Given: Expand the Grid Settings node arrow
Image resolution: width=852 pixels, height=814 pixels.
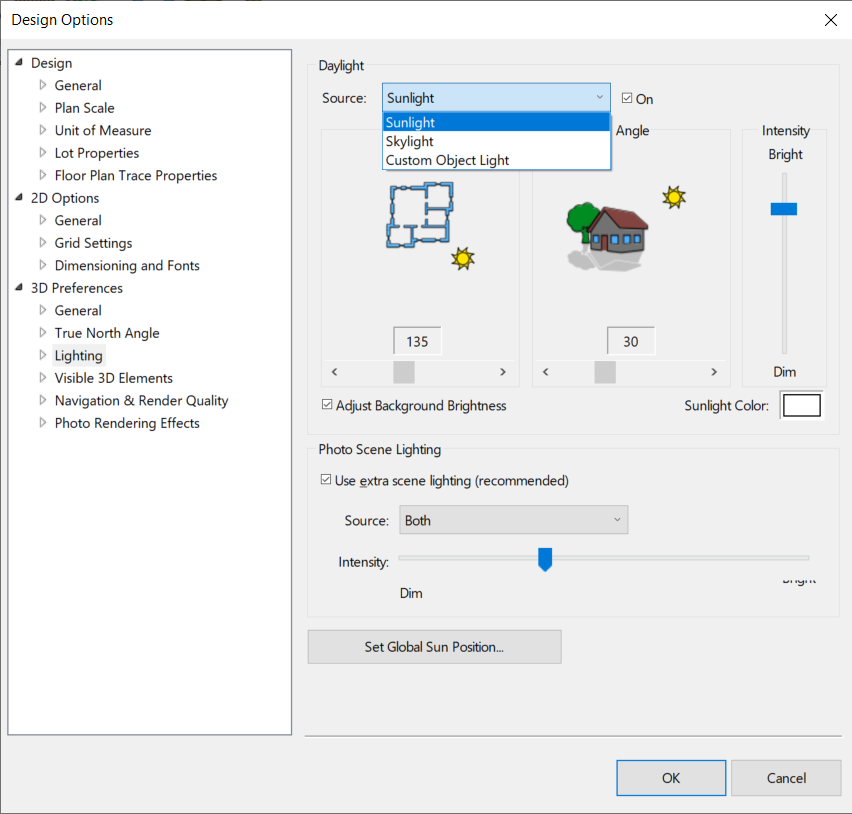Looking at the screenshot, I should coord(43,242).
